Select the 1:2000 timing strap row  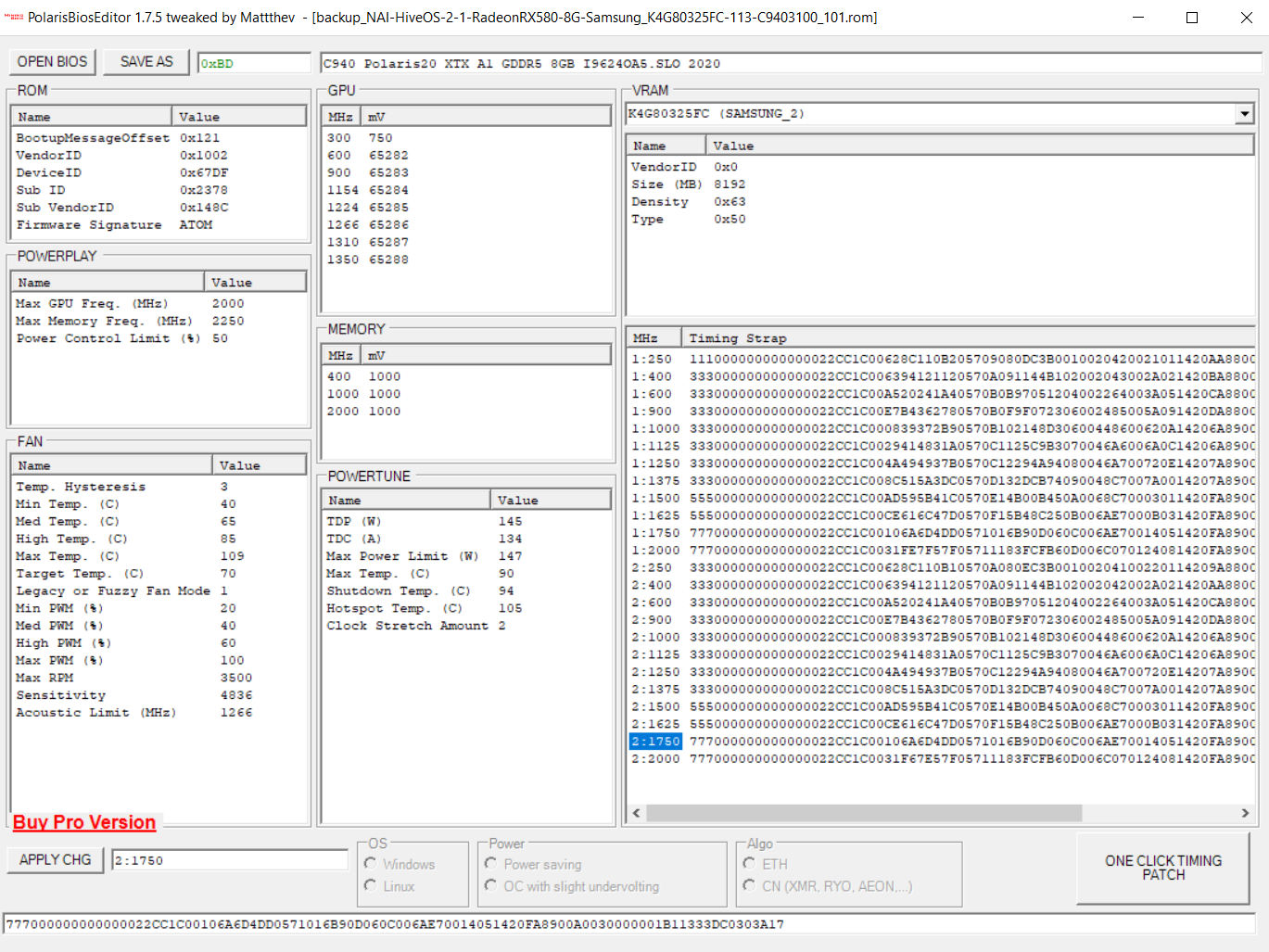(655, 551)
